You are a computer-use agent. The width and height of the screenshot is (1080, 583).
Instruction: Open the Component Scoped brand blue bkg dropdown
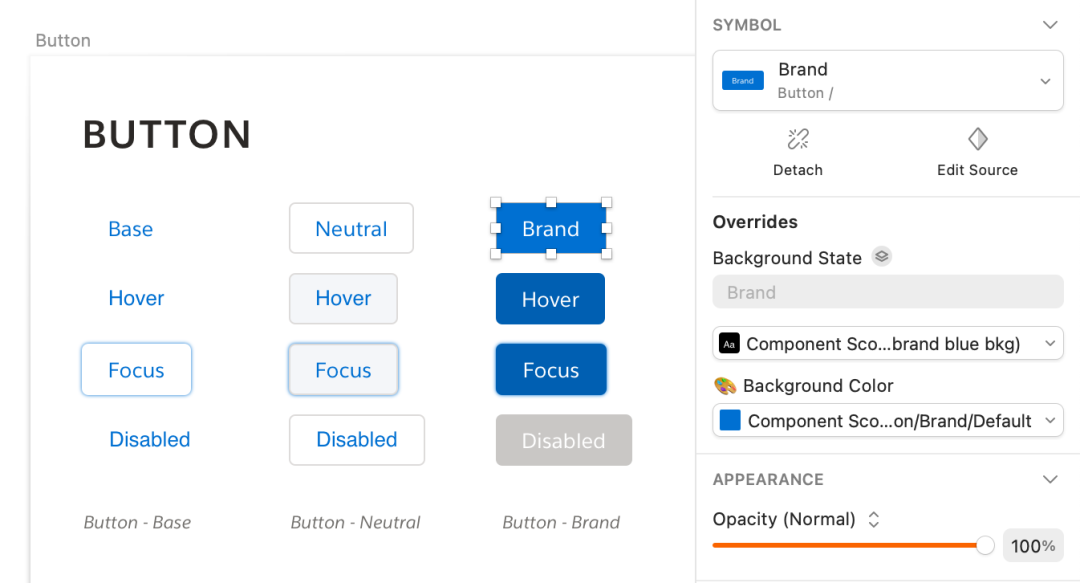click(1049, 344)
